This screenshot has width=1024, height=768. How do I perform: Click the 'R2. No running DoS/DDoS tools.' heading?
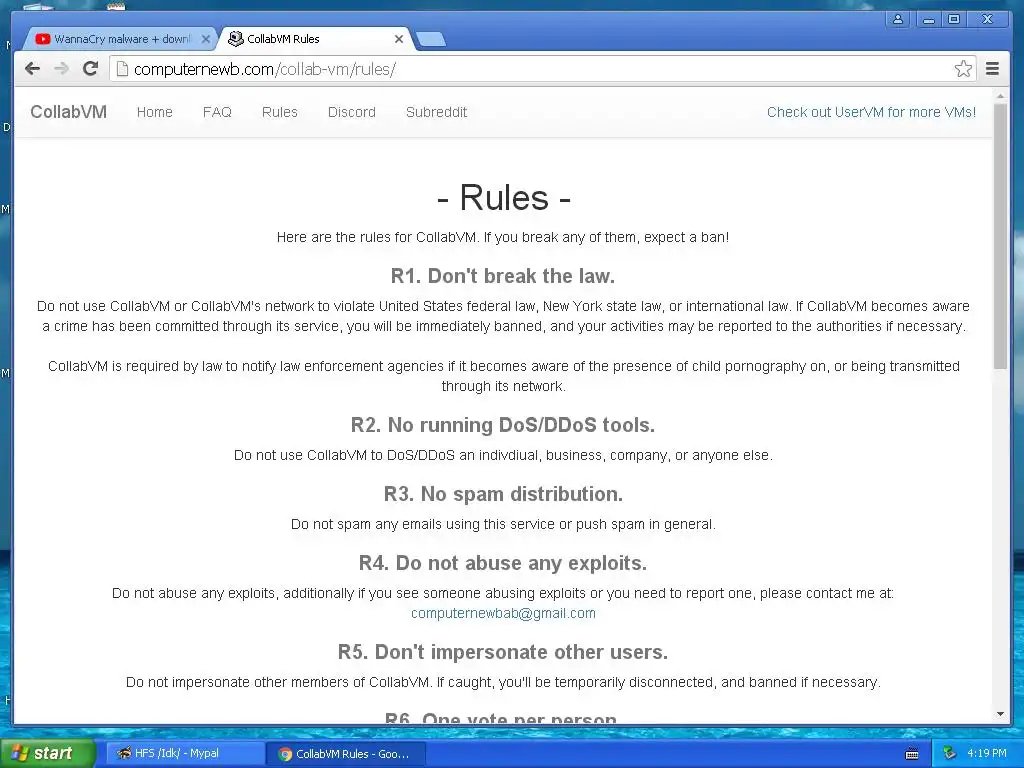pyautogui.click(x=503, y=424)
